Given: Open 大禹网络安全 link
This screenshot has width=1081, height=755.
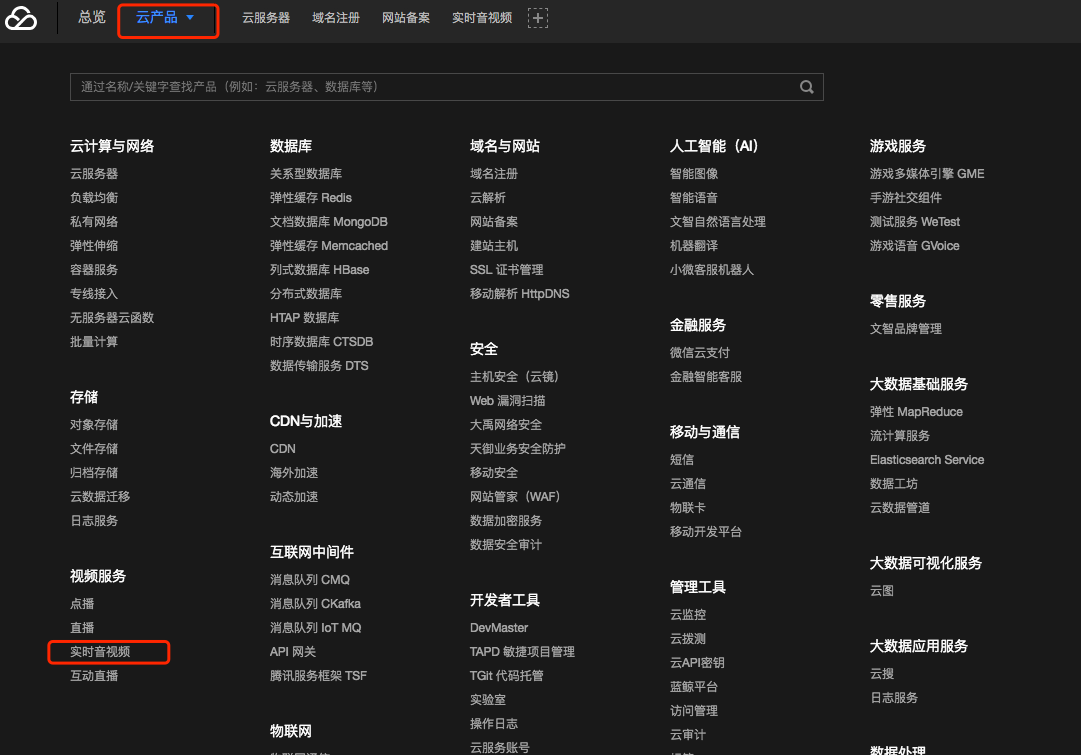Looking at the screenshot, I should click(x=505, y=425).
